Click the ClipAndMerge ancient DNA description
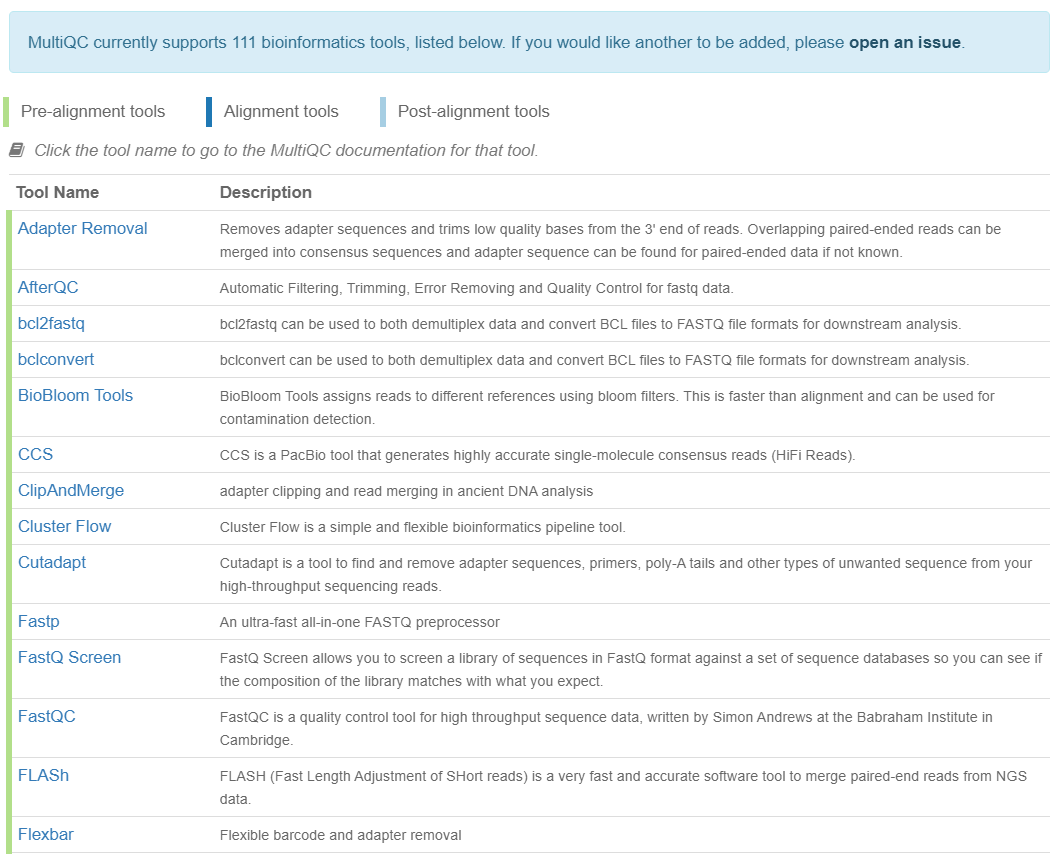The image size is (1060, 854). click(406, 491)
